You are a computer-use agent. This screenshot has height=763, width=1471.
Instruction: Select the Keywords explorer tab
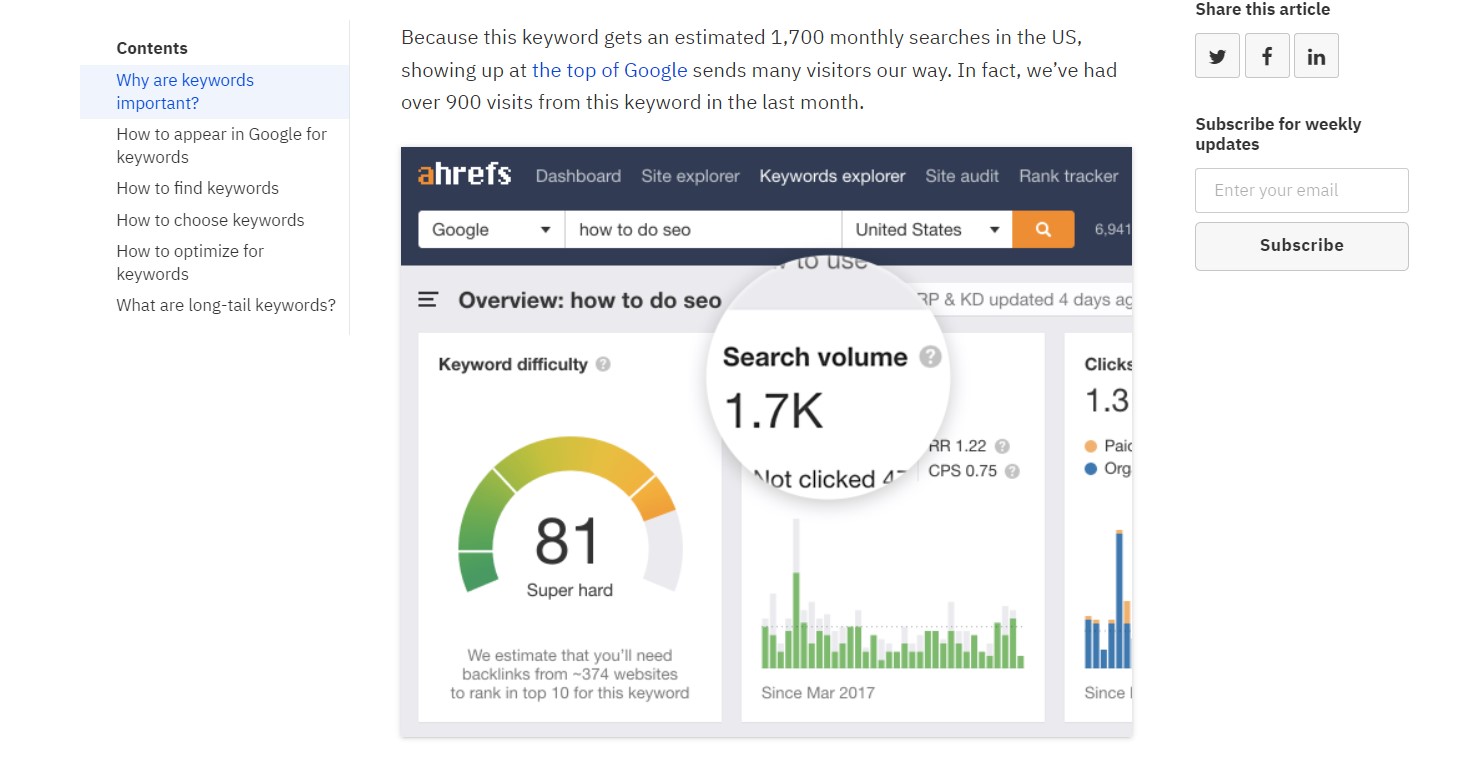pyautogui.click(x=832, y=176)
